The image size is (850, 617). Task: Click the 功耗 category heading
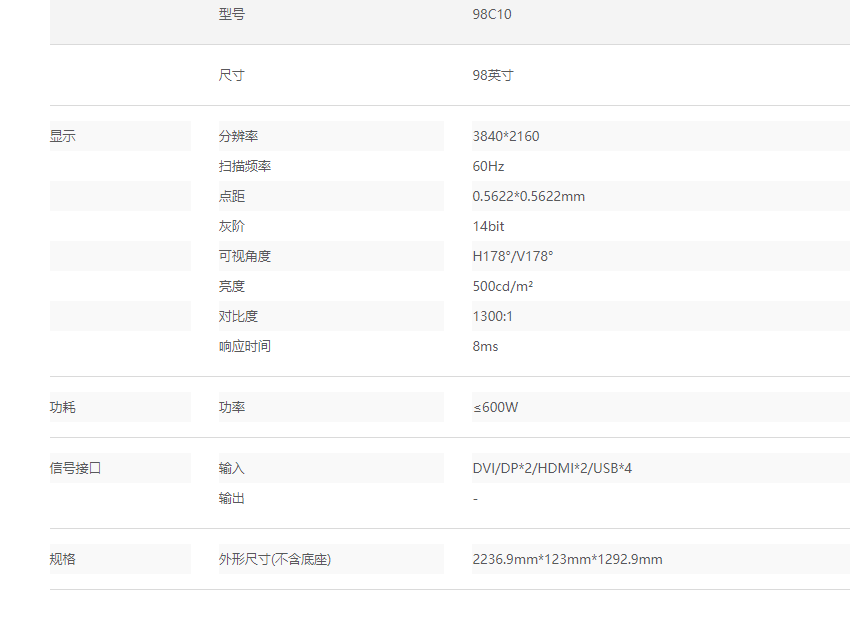click(x=63, y=407)
